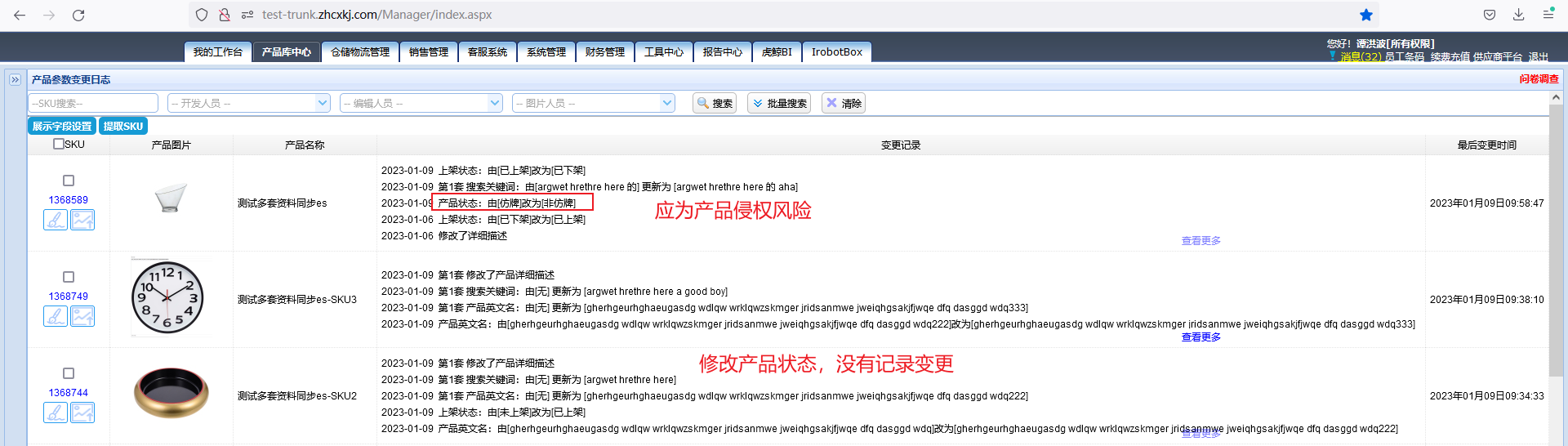Screen dimensions: 1568x446
Task: Open the gold bowl product thumbnail
Action: [x=171, y=393]
